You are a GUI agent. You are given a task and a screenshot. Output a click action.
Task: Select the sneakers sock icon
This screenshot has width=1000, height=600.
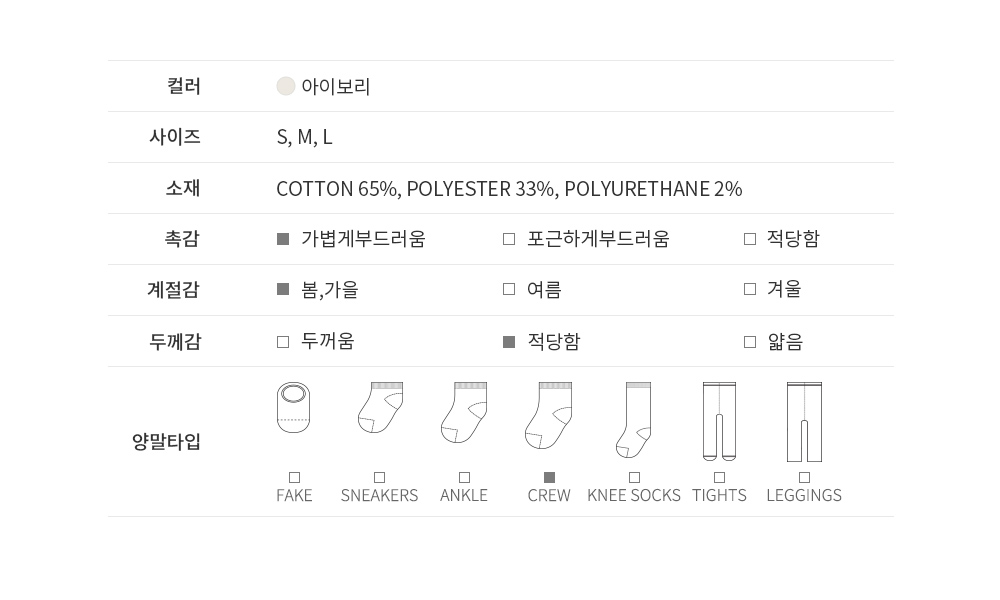click(380, 408)
